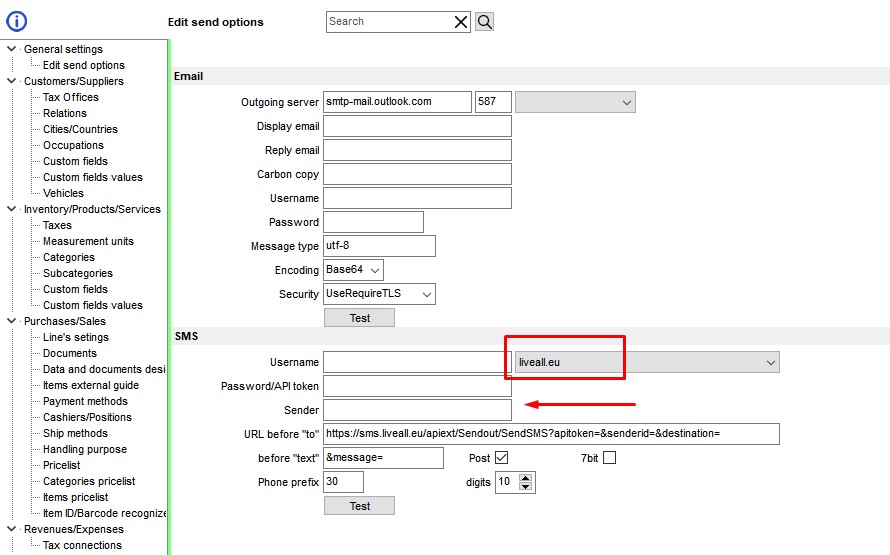Open Occupations in the sidebar
The height and width of the screenshot is (555, 890).
tap(73, 145)
